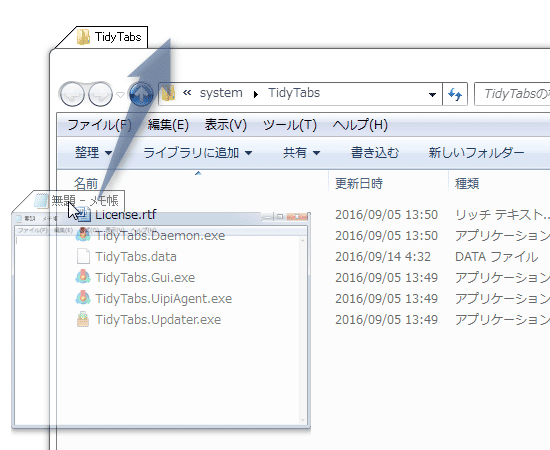Click the TidyTabs breadcrumb in address bar
This screenshot has width=550, height=450.
tap(294, 93)
